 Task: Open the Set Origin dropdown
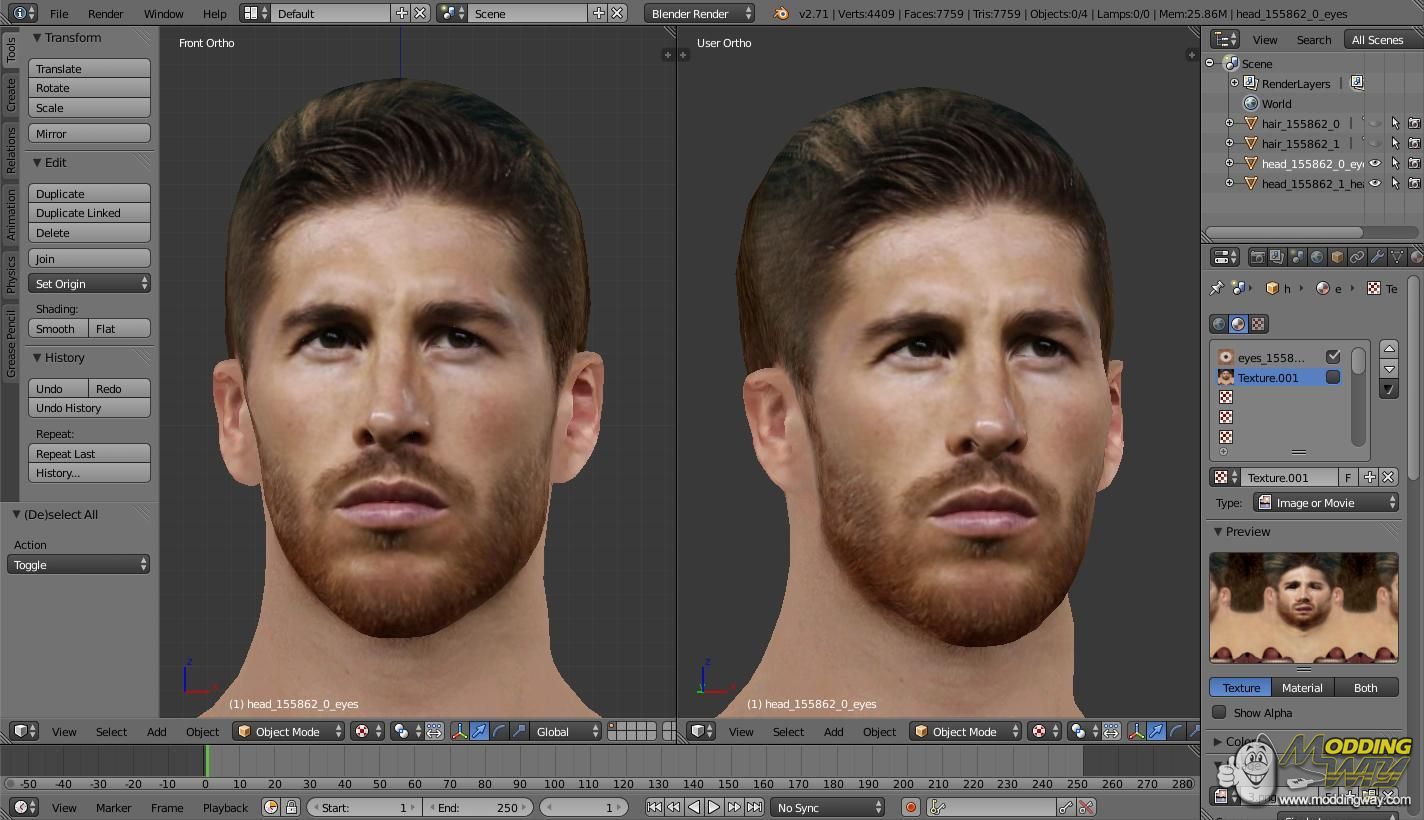click(x=89, y=284)
